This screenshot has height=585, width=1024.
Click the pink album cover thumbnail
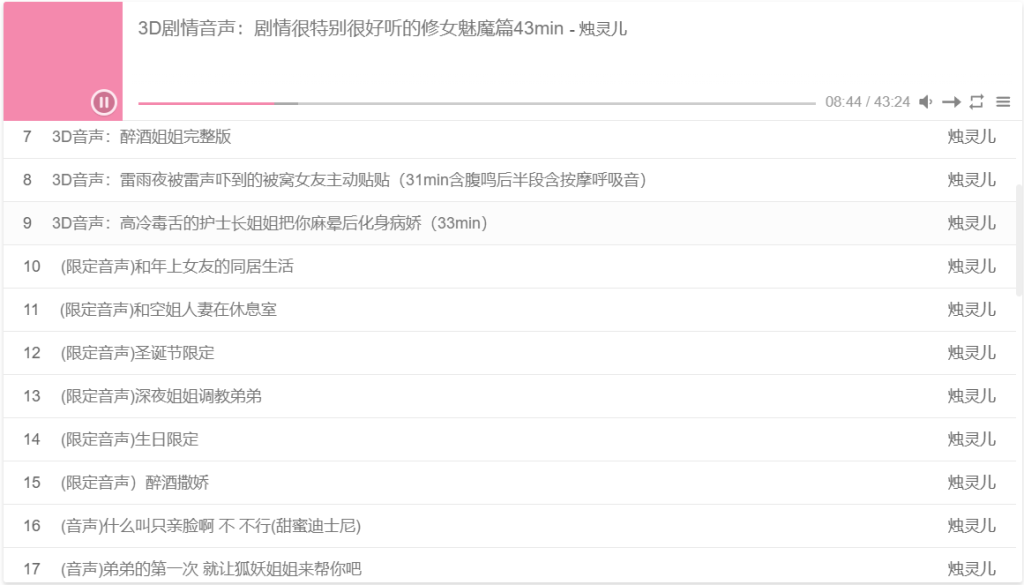coord(63,61)
